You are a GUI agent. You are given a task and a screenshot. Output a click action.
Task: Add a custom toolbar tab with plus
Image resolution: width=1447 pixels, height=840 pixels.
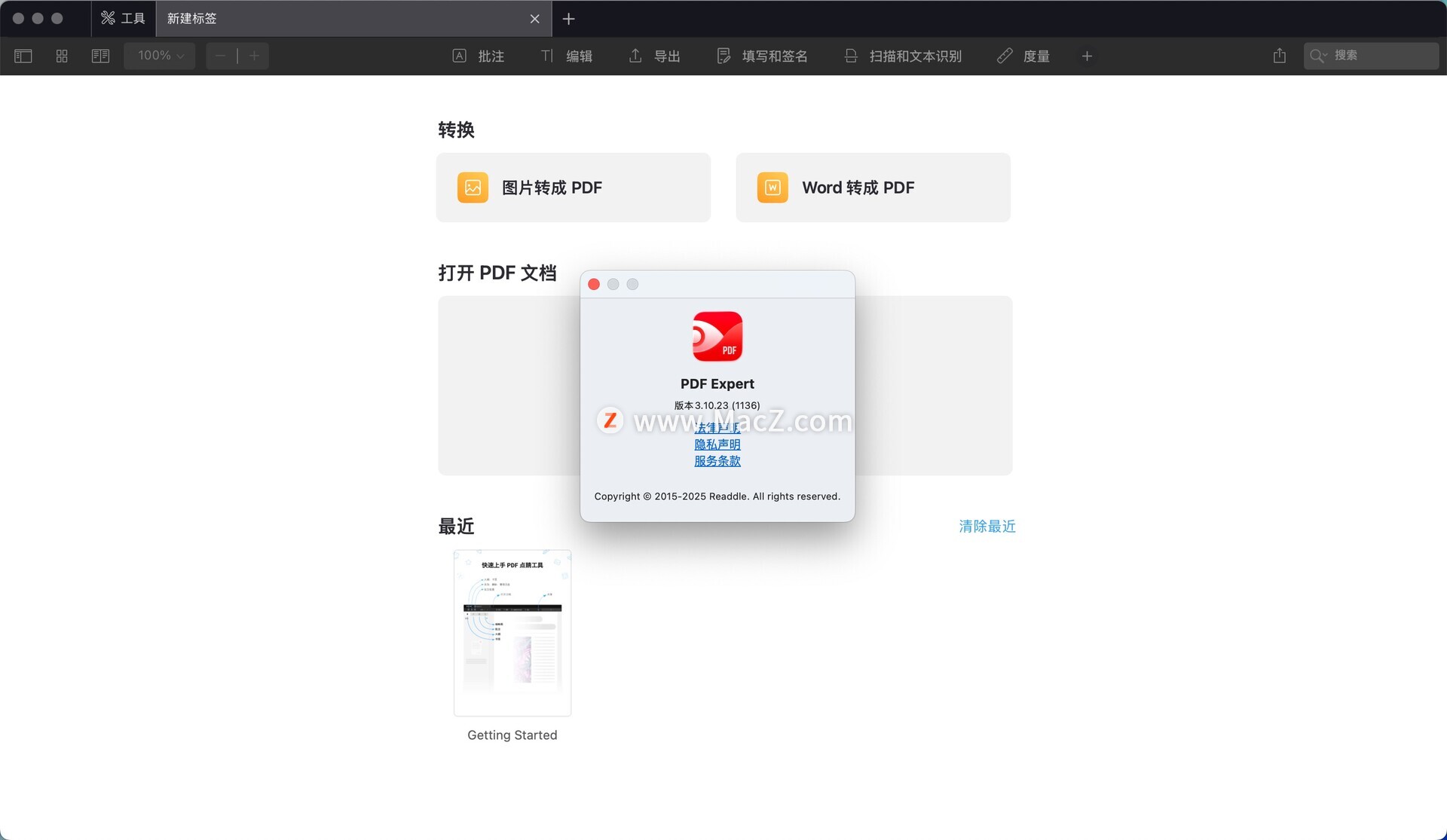[1087, 56]
